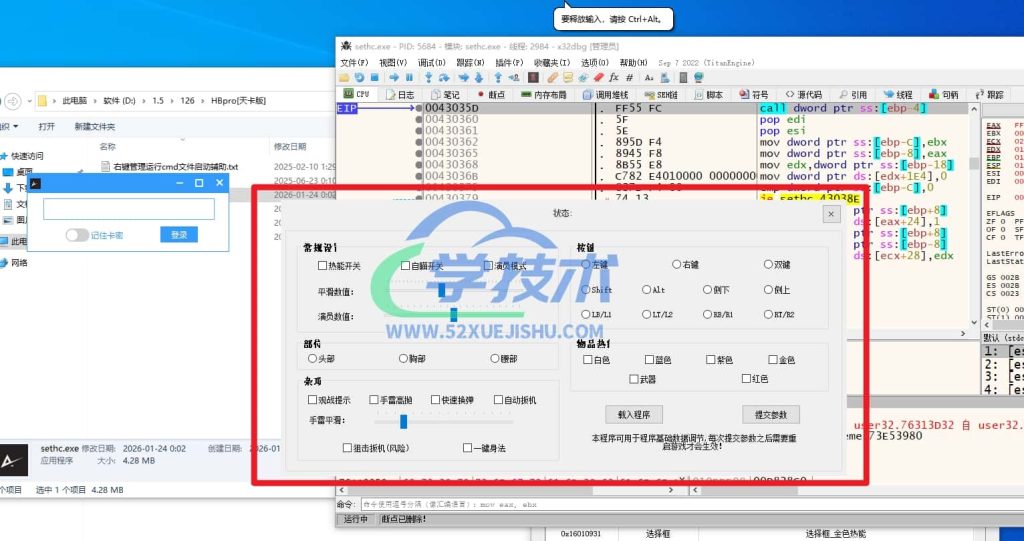Select the 双键 radio button
The image size is (1024, 541).
(768, 265)
